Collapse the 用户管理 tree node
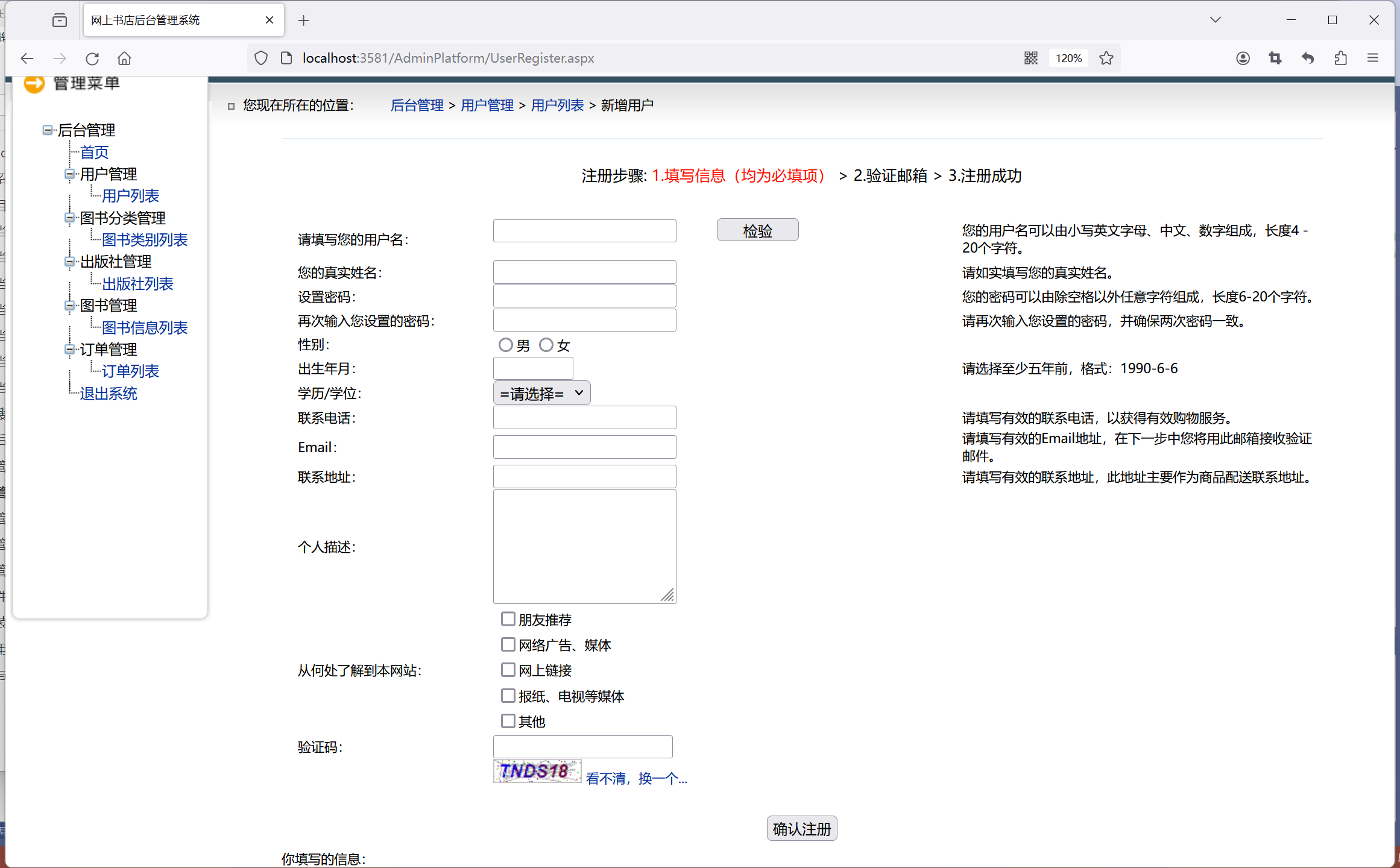This screenshot has width=1400, height=868. pos(69,174)
